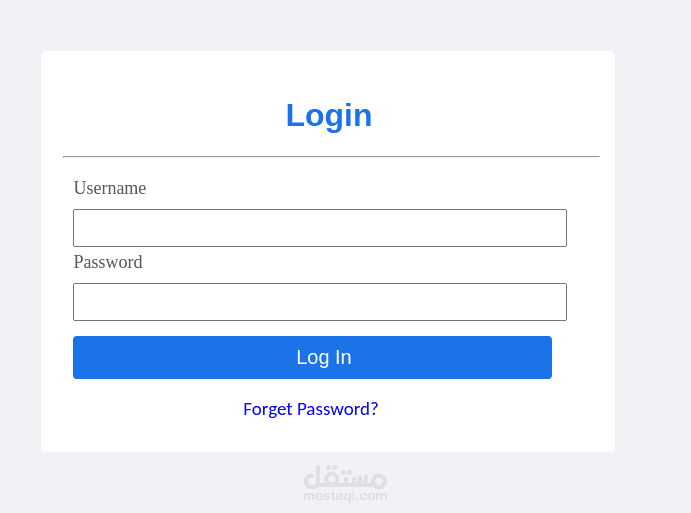
Task: Click the Password label text
Action: coord(108,262)
